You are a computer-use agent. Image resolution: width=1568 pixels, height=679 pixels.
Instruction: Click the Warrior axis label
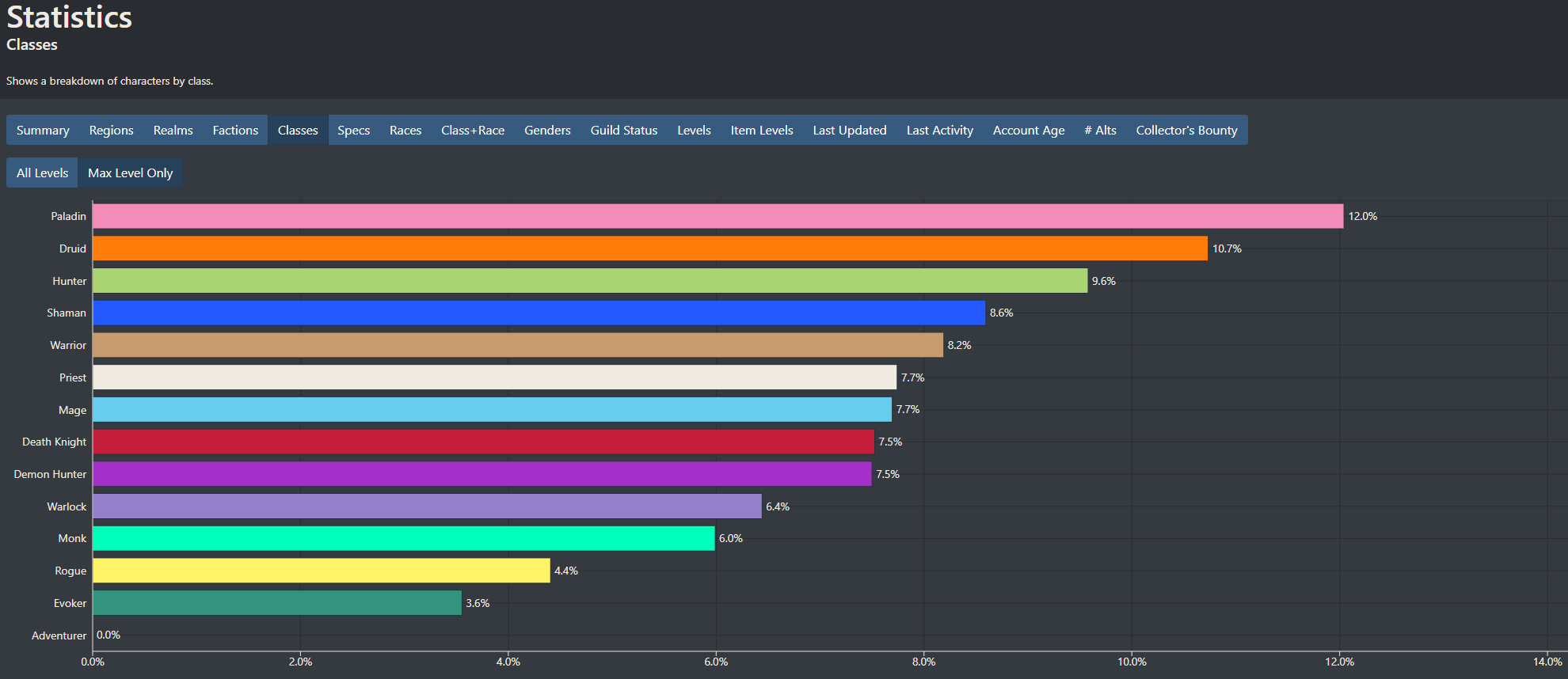click(x=68, y=345)
